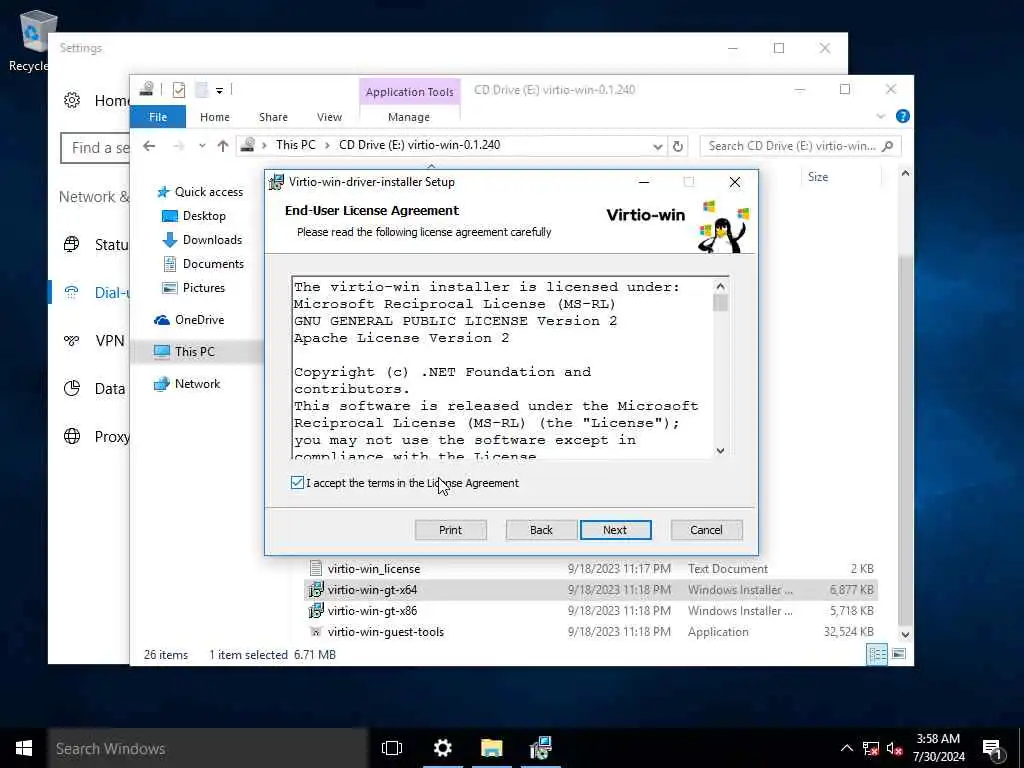Print the license agreement
Viewport: 1024px width, 768px height.
tap(451, 530)
